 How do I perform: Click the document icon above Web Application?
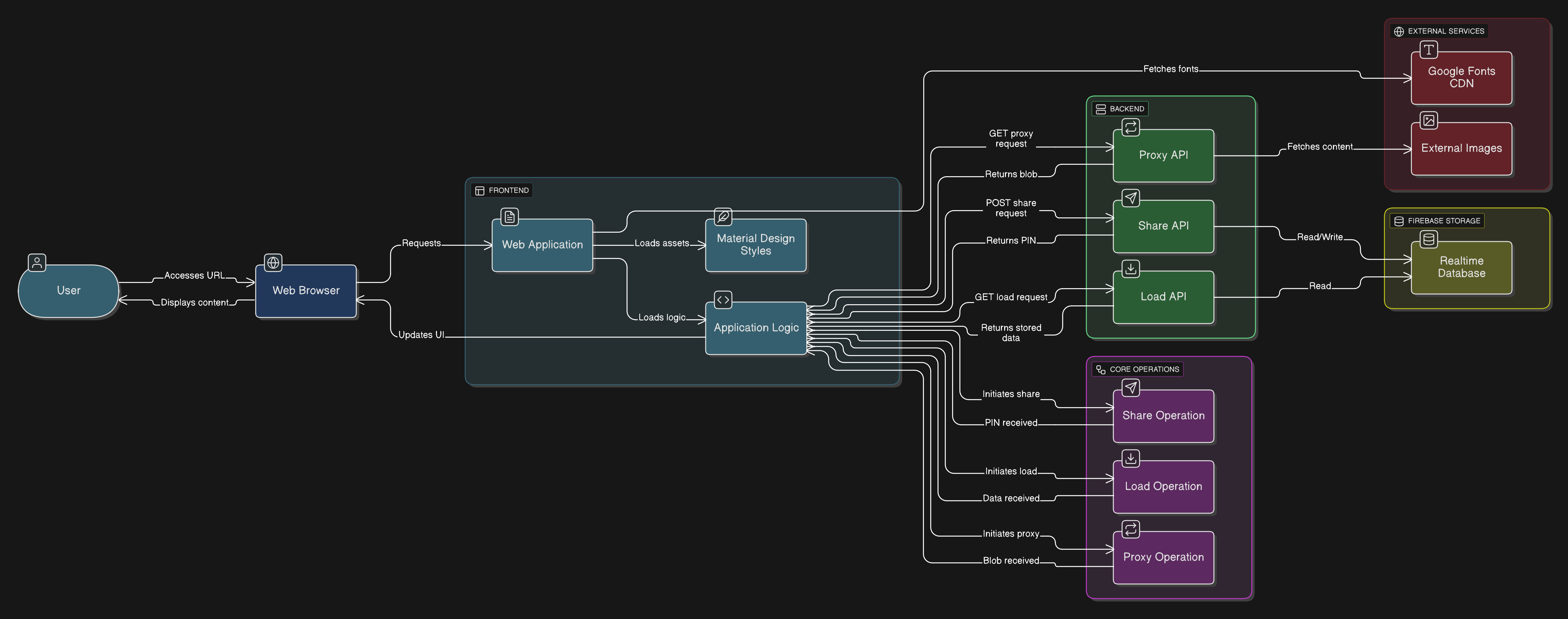510,216
